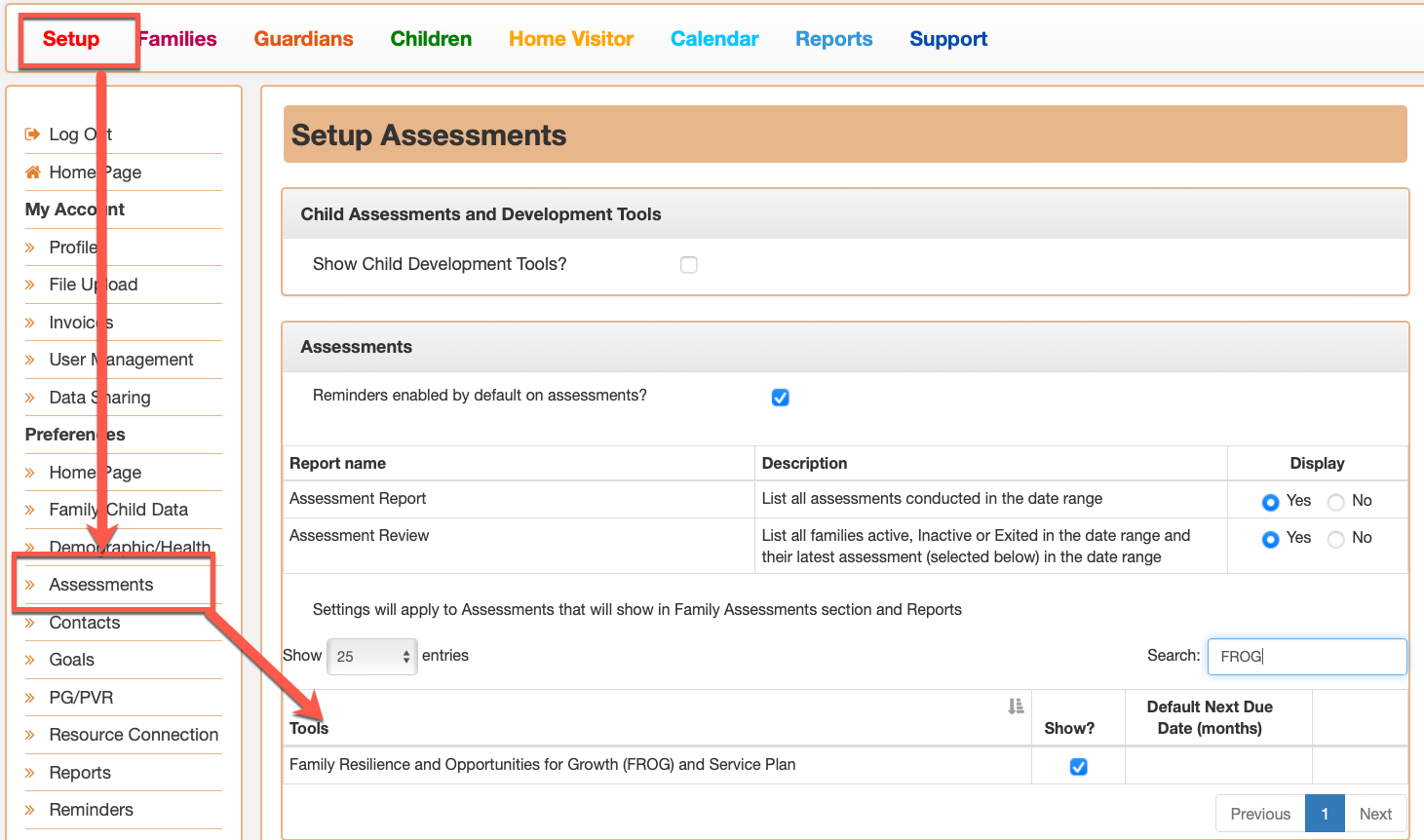Open Contacts preferences
Screen dimensions: 1424x840
coord(85,623)
